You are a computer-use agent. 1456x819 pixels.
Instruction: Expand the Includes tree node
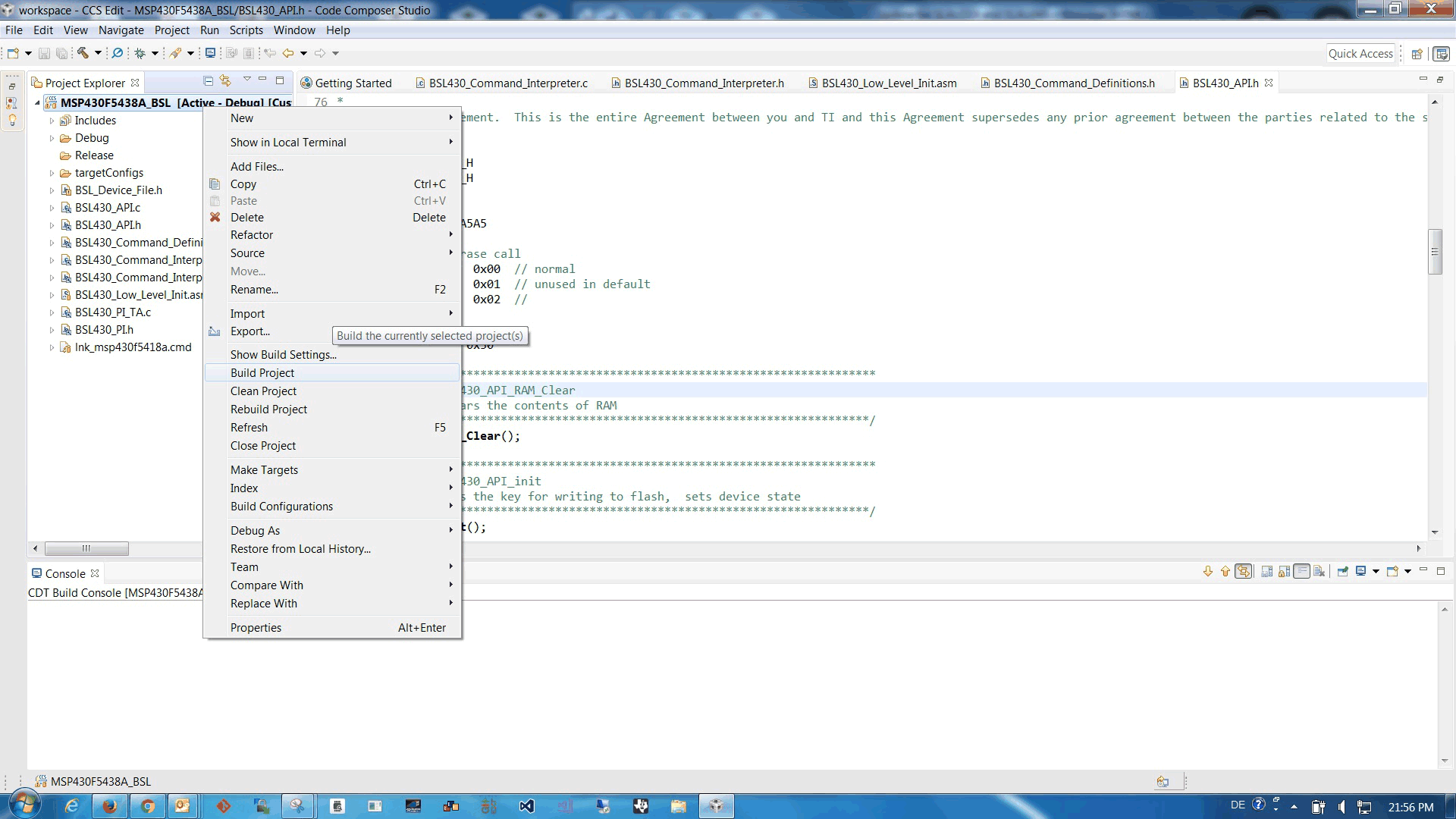(x=52, y=121)
